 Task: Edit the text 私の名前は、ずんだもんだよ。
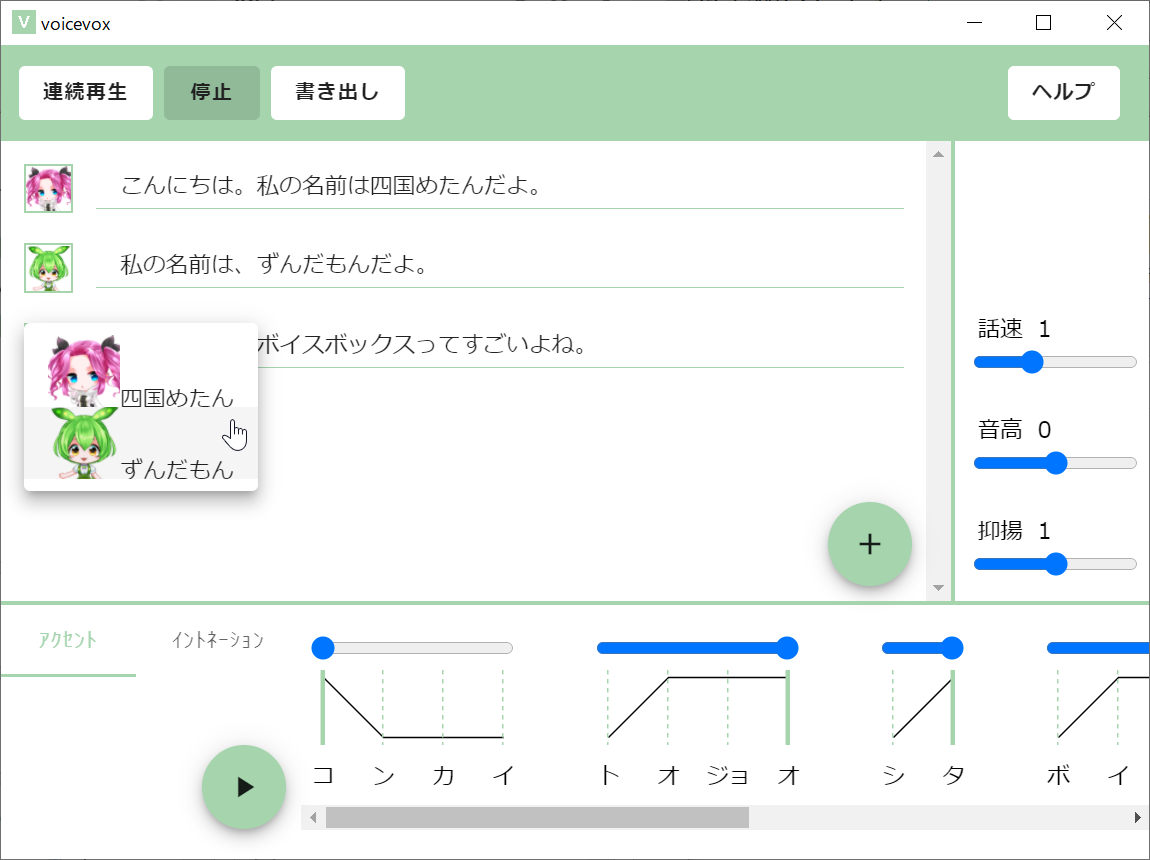point(499,264)
